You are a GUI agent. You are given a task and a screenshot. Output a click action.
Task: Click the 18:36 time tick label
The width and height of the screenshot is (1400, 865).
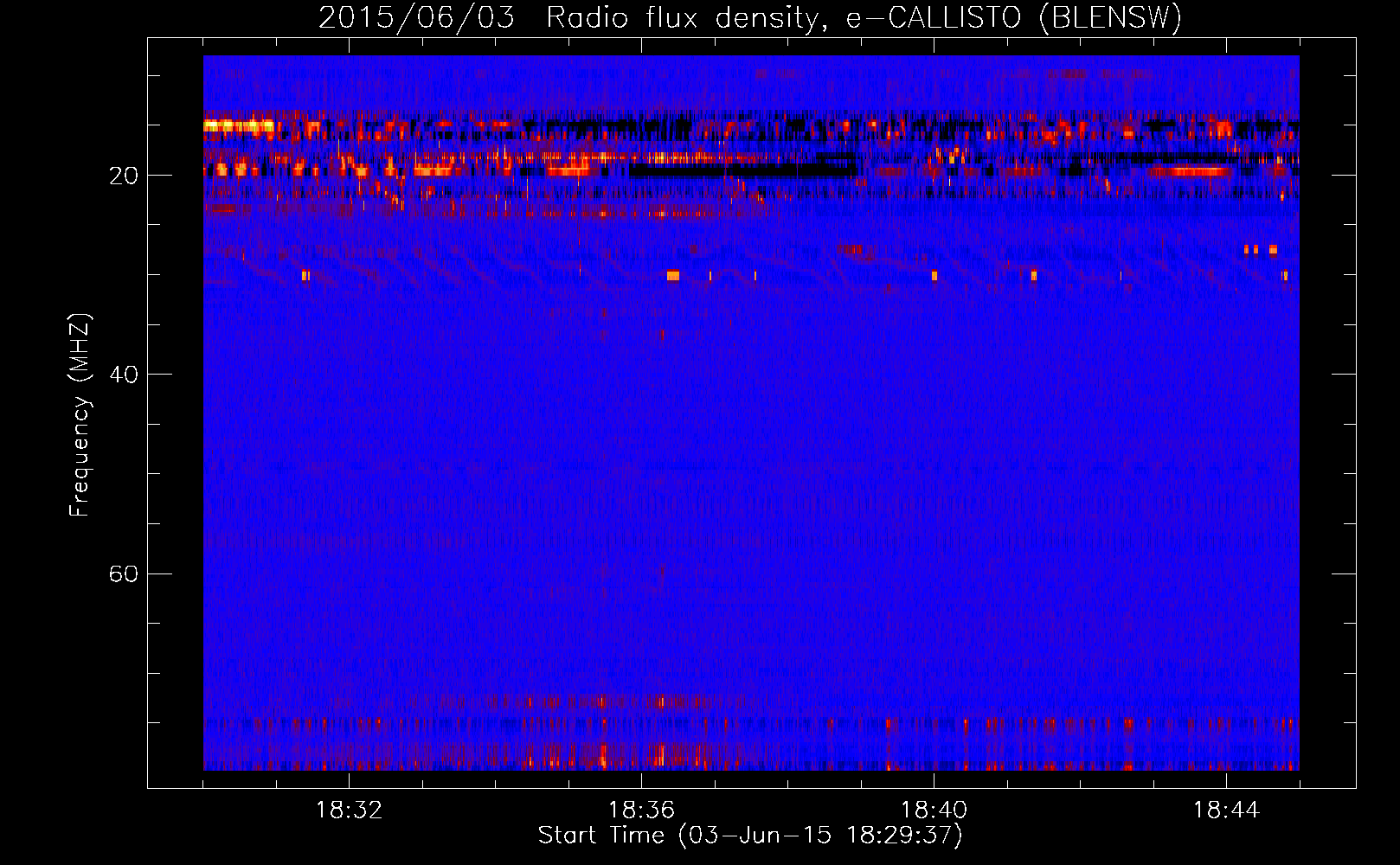(641, 811)
